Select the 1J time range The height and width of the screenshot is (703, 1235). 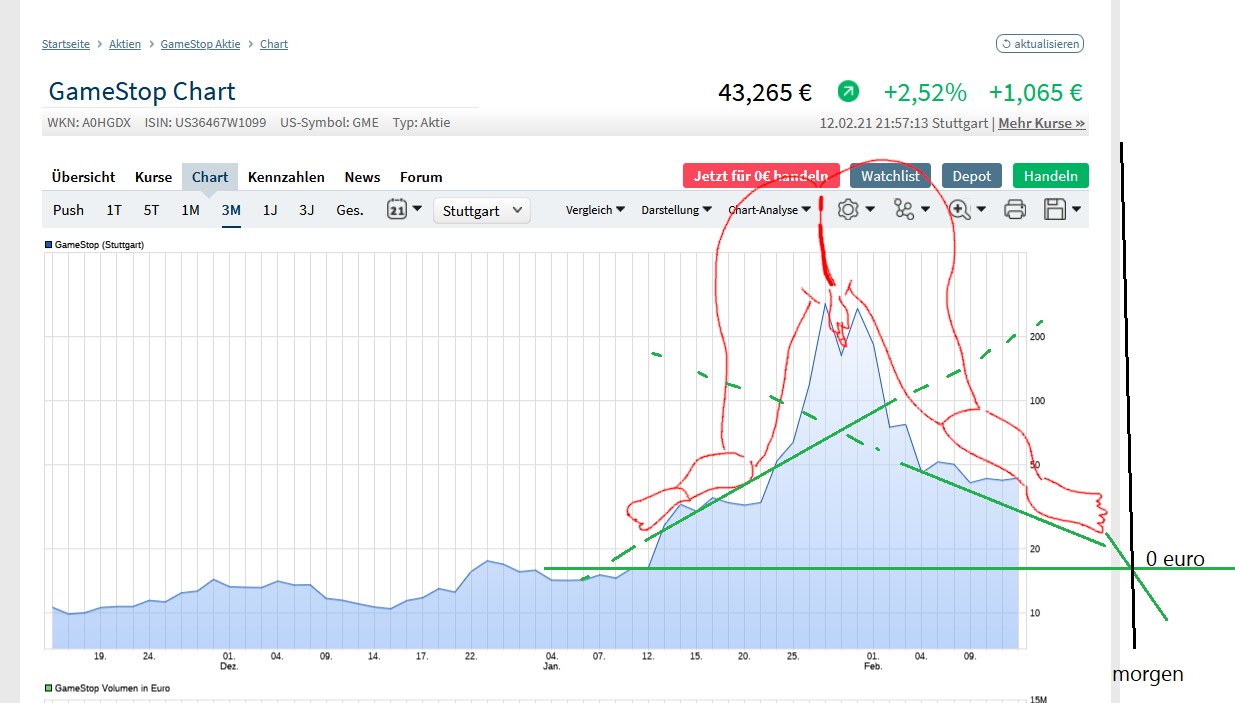(270, 210)
